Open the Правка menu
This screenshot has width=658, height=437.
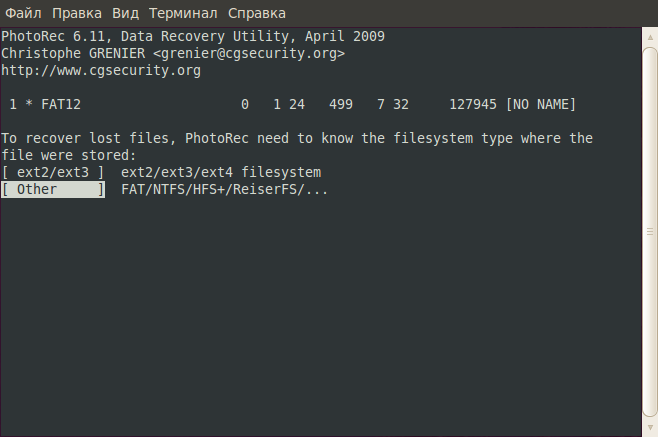click(x=77, y=13)
